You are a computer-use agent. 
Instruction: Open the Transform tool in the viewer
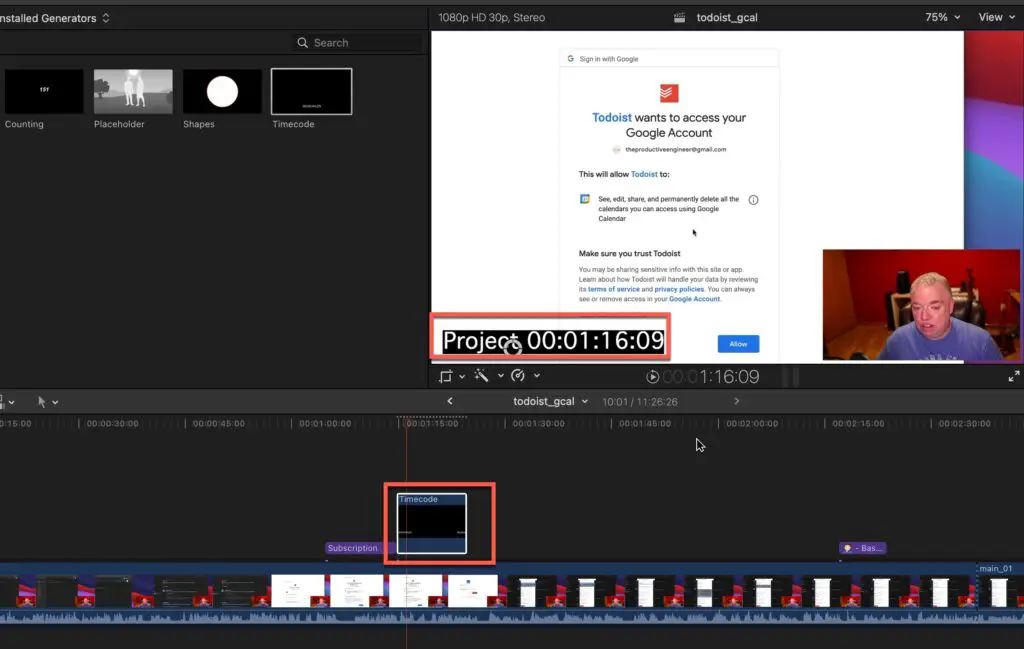[x=445, y=376]
